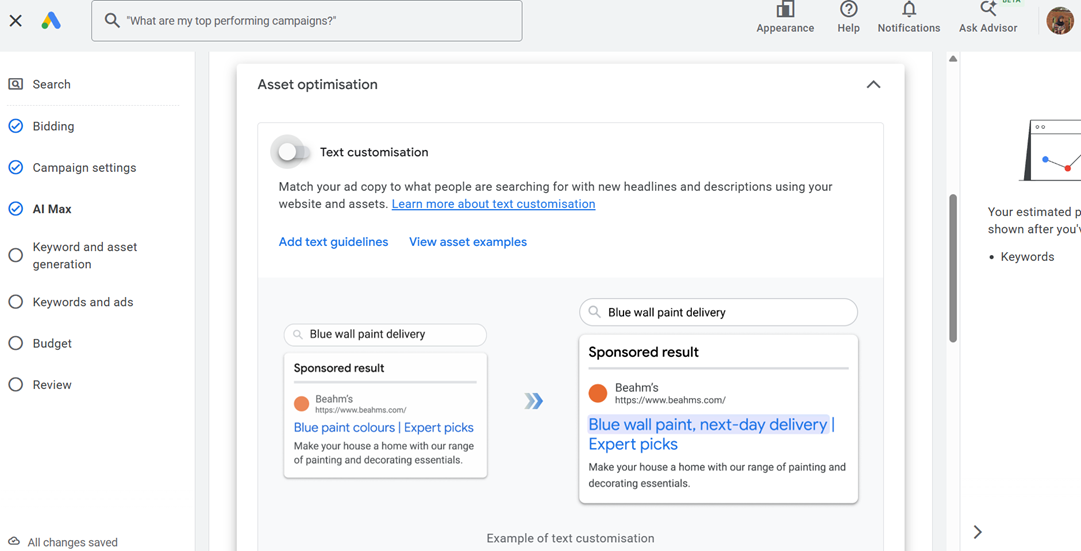Viewport: 1081px width, 551px height.
Task: Click the Asset optimisation heading
Action: [317, 84]
